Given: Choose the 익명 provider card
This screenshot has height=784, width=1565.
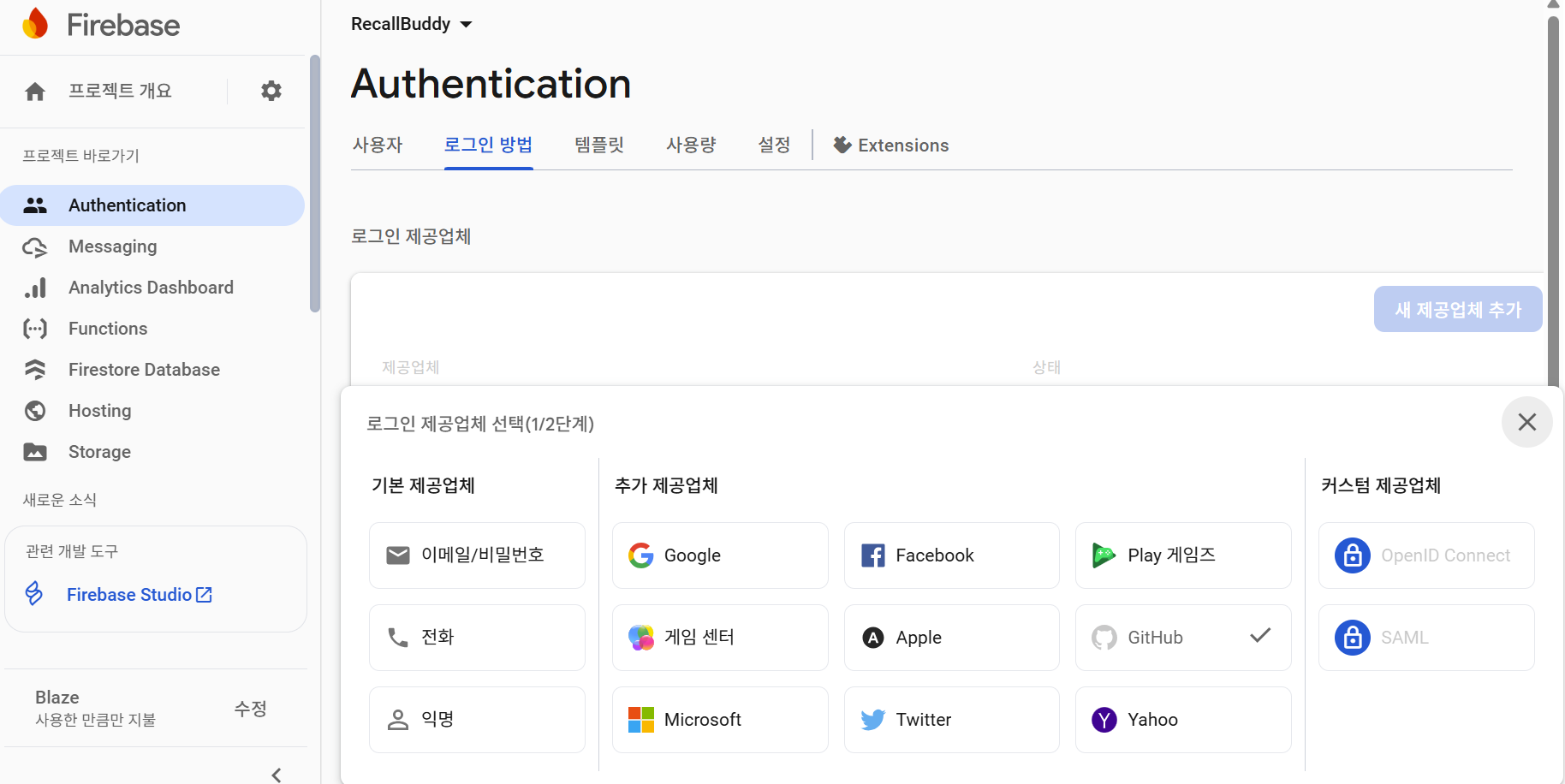Looking at the screenshot, I should [477, 720].
